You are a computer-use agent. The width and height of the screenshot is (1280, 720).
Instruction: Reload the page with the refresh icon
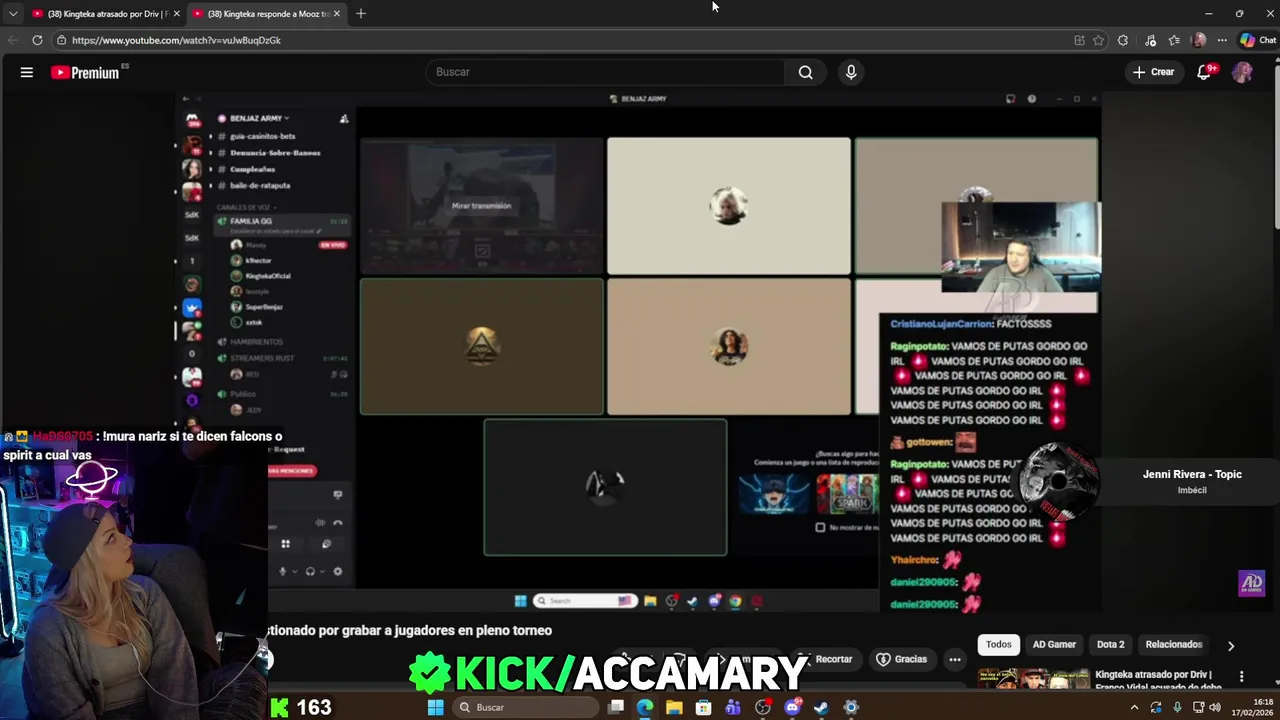37,40
